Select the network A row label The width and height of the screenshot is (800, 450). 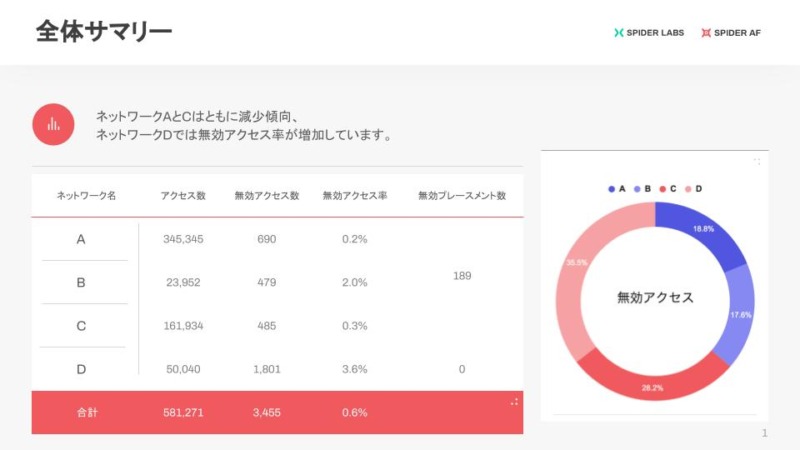pos(81,239)
